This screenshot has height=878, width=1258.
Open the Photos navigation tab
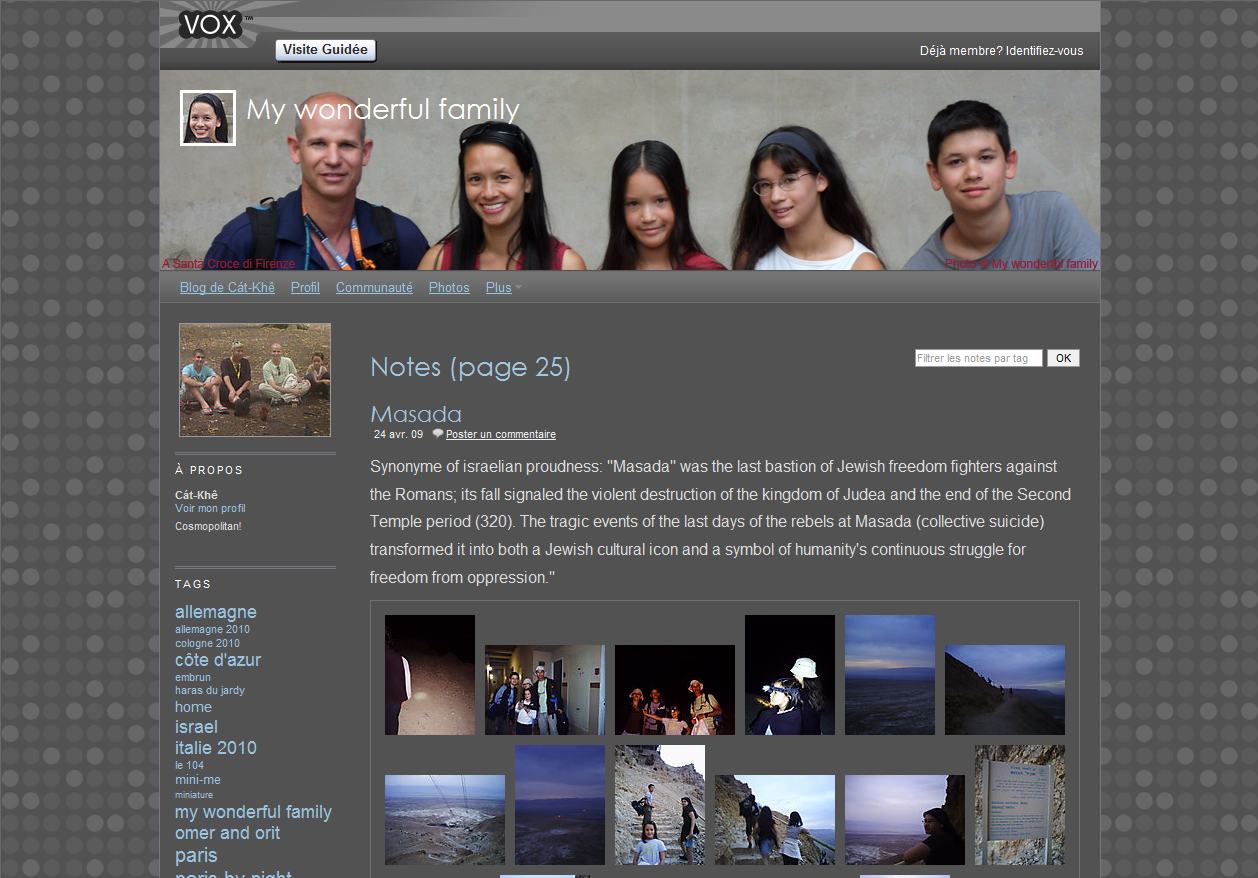point(449,288)
